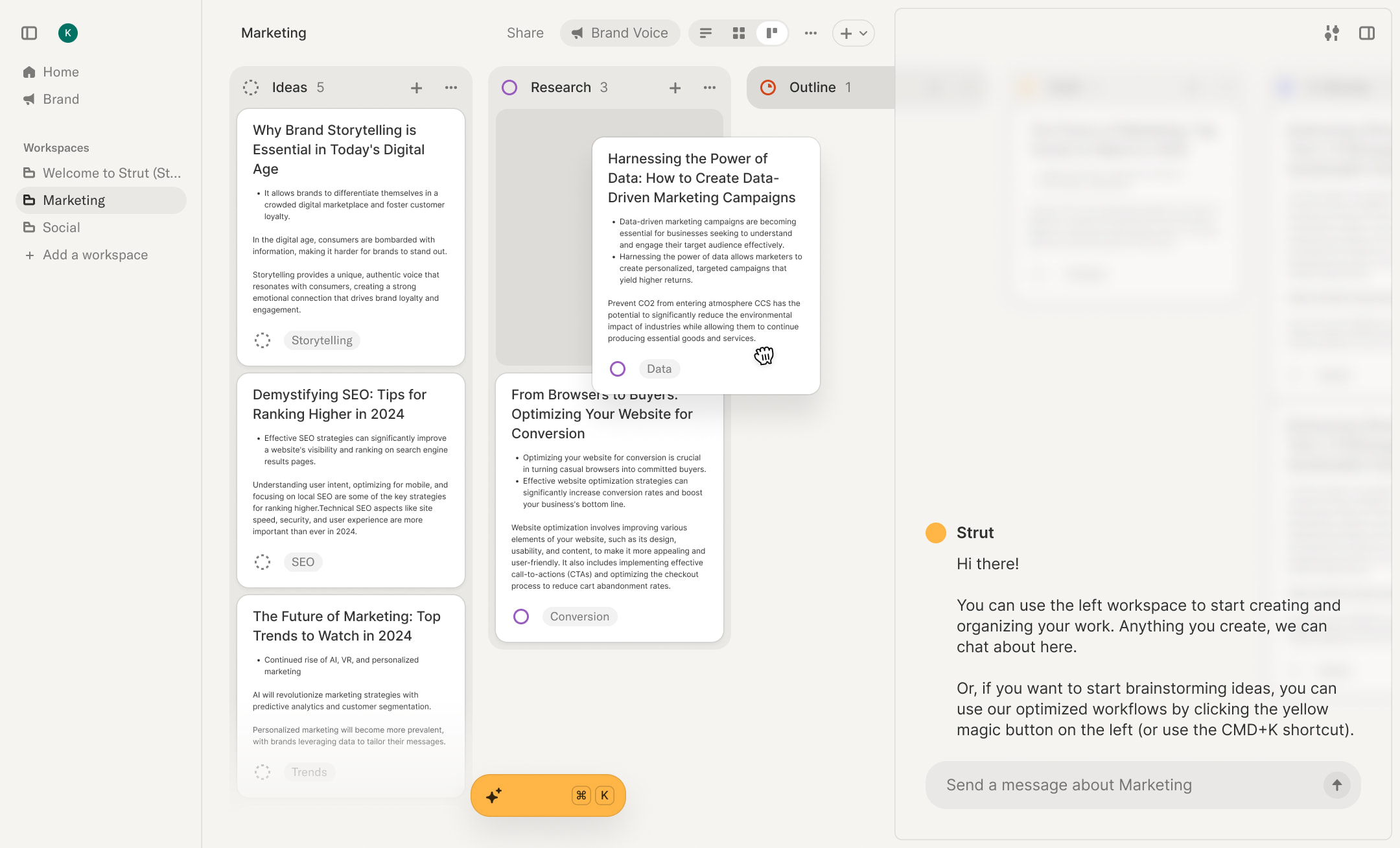The height and width of the screenshot is (848, 1400).
Task: Click the Outline column status icon
Action: click(768, 87)
